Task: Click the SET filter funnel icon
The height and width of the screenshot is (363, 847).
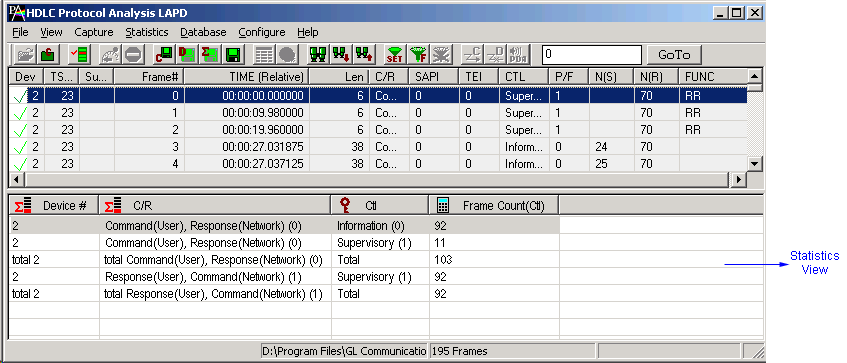Action: (x=395, y=55)
